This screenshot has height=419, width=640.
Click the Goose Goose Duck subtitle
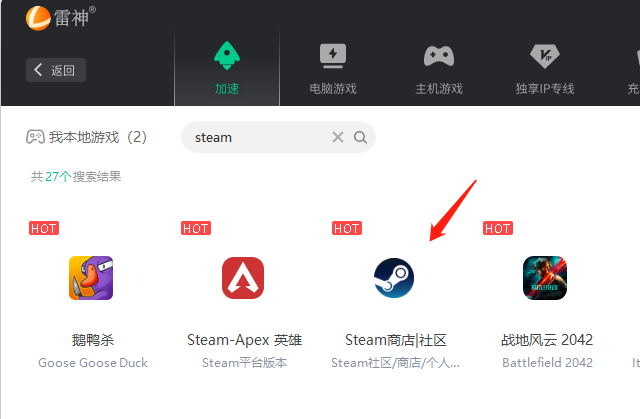tap(93, 363)
